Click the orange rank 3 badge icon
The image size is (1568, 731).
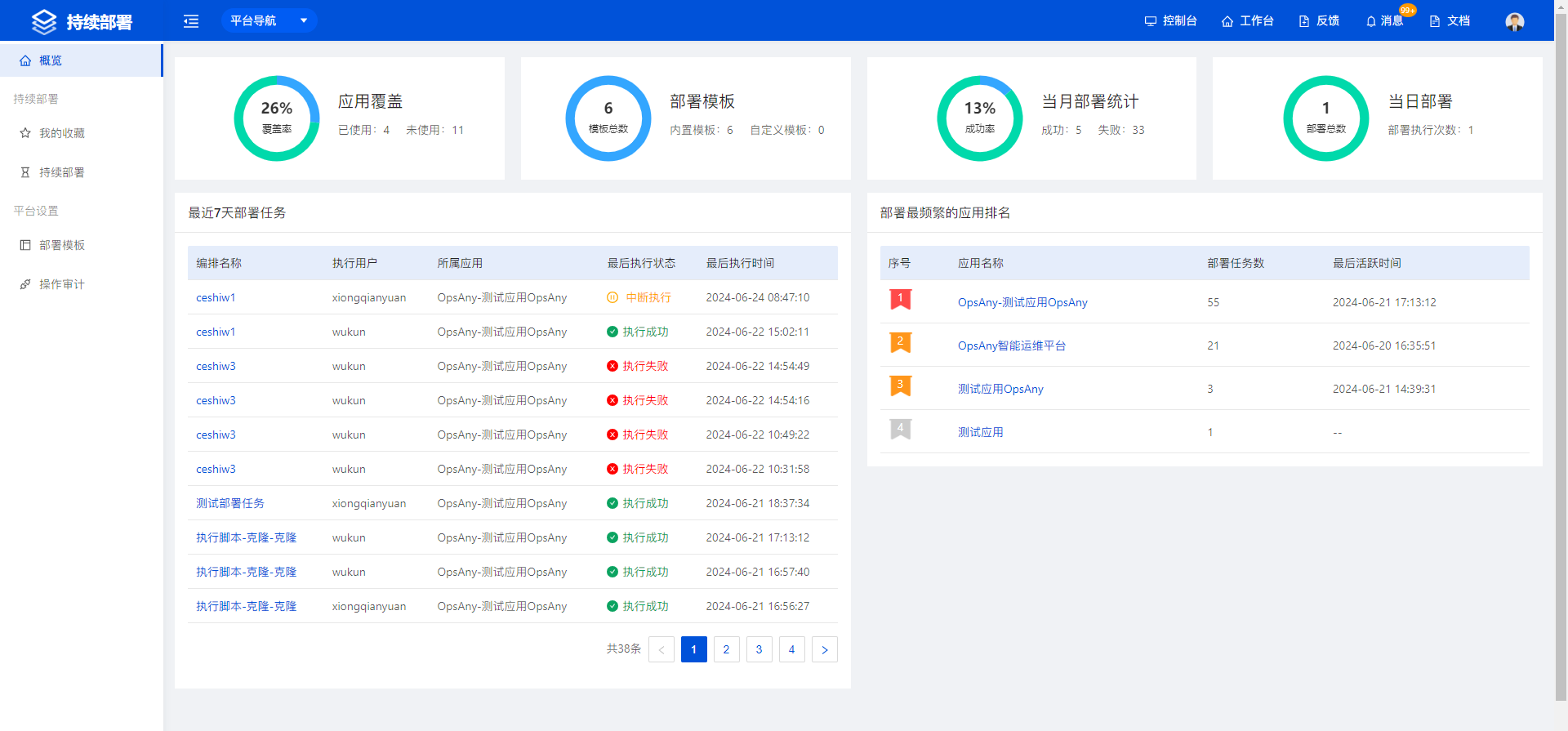[x=900, y=386]
